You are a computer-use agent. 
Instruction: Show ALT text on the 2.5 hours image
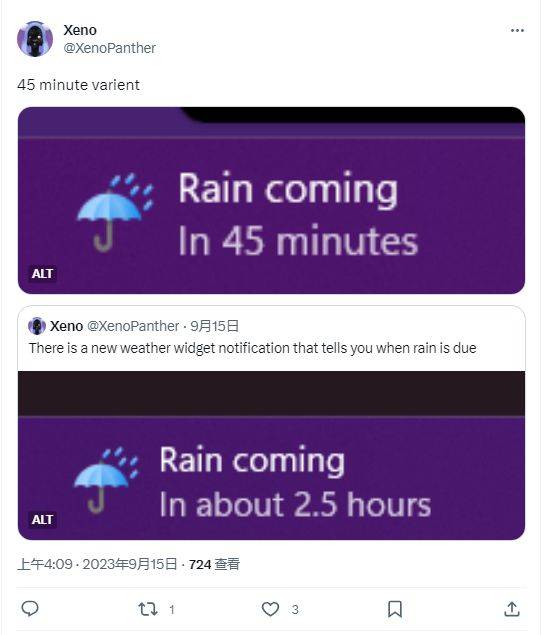pos(43,520)
